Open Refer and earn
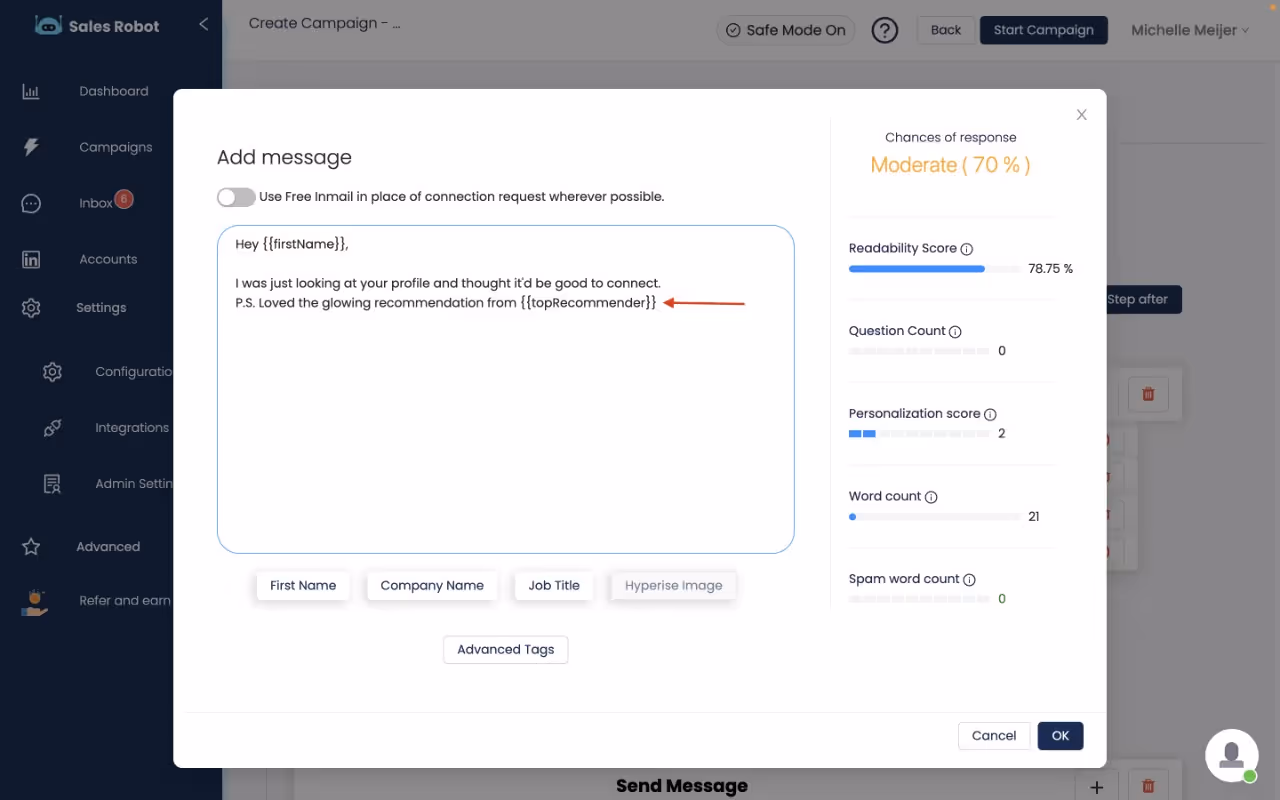This screenshot has height=800, width=1280. 34,600
